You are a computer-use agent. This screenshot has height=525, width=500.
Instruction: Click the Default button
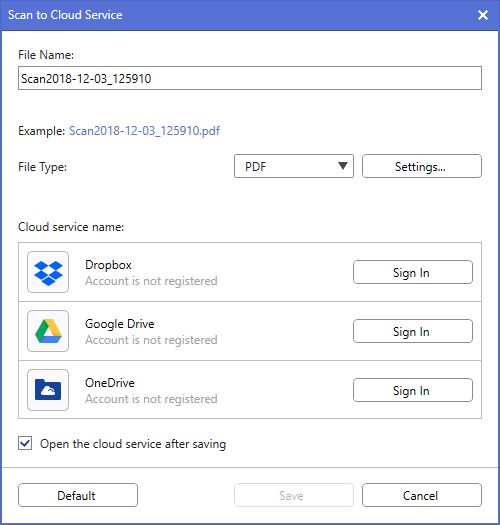pyautogui.click(x=78, y=495)
